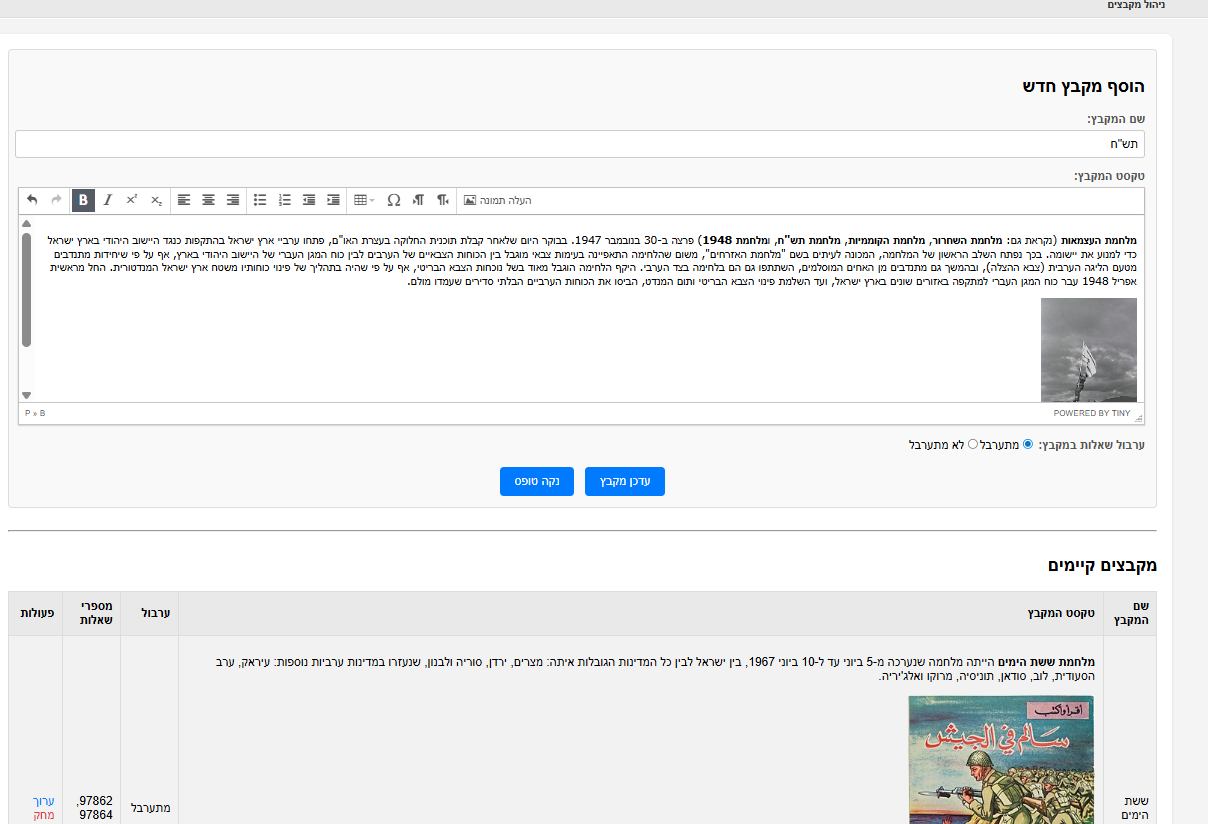
Task: Click the 'מחק' delete link
Action: pos(44,816)
